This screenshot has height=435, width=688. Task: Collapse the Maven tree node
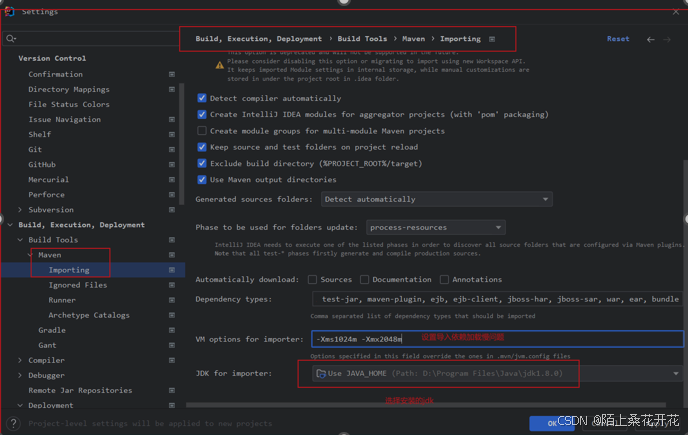[x=30, y=255]
